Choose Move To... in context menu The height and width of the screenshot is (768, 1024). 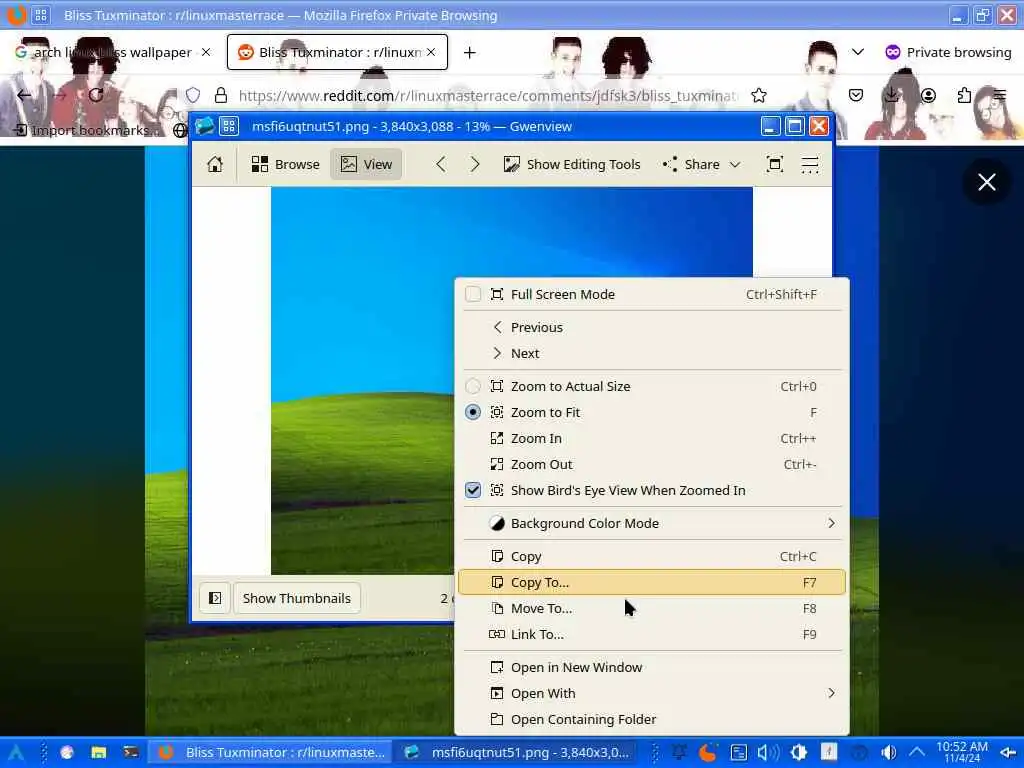click(653, 608)
